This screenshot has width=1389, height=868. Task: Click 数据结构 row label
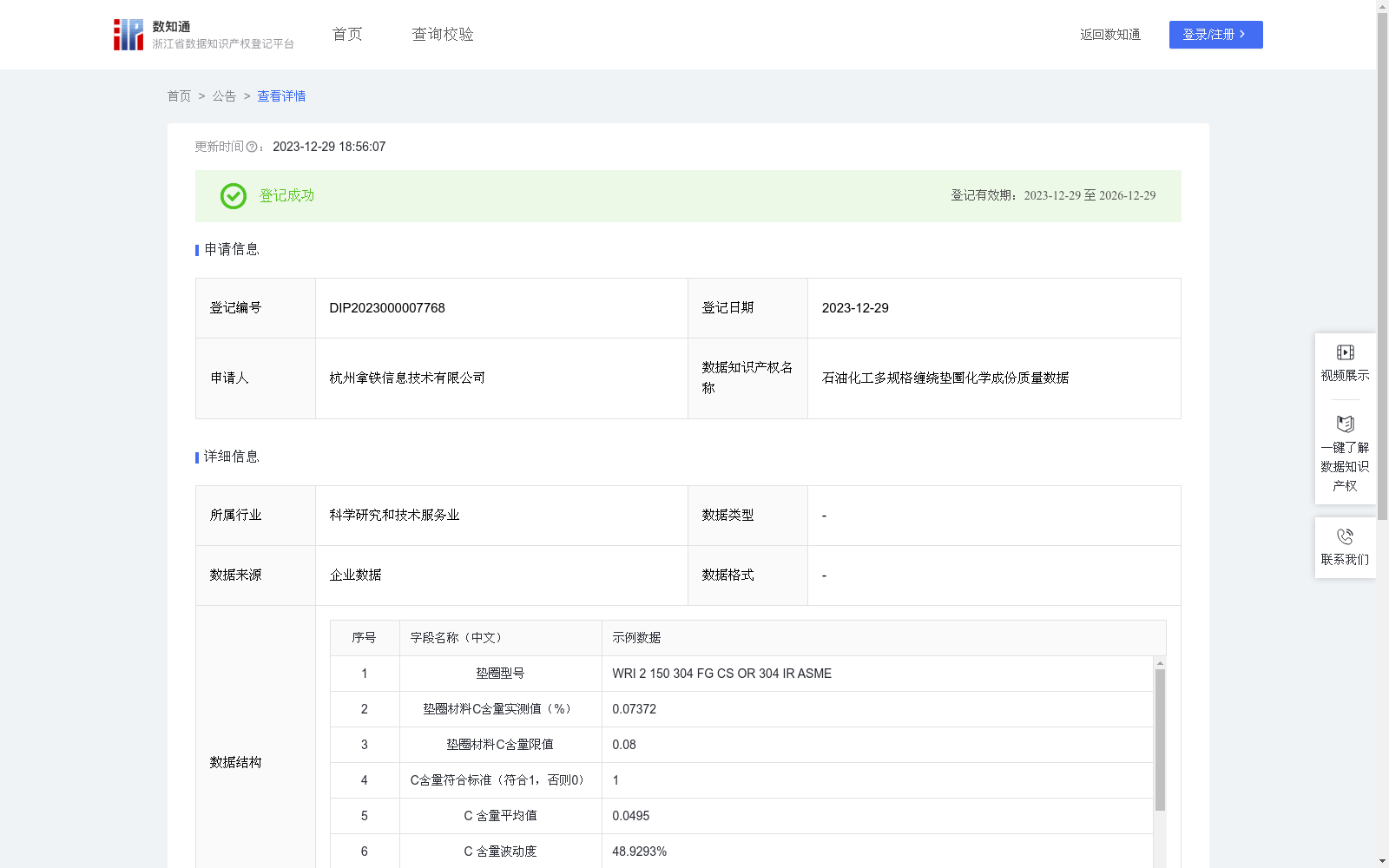tap(235, 763)
